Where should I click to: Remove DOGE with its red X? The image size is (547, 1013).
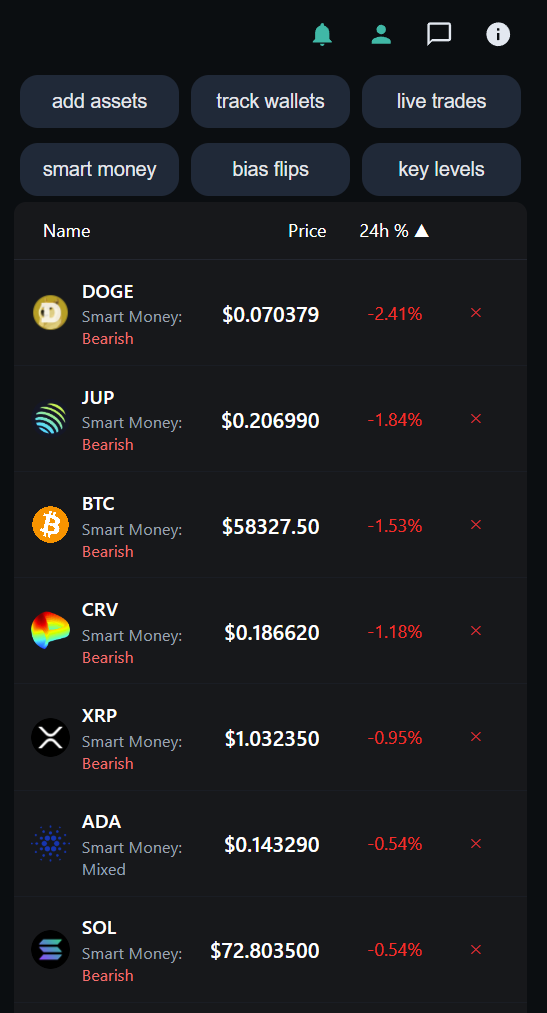pos(476,313)
